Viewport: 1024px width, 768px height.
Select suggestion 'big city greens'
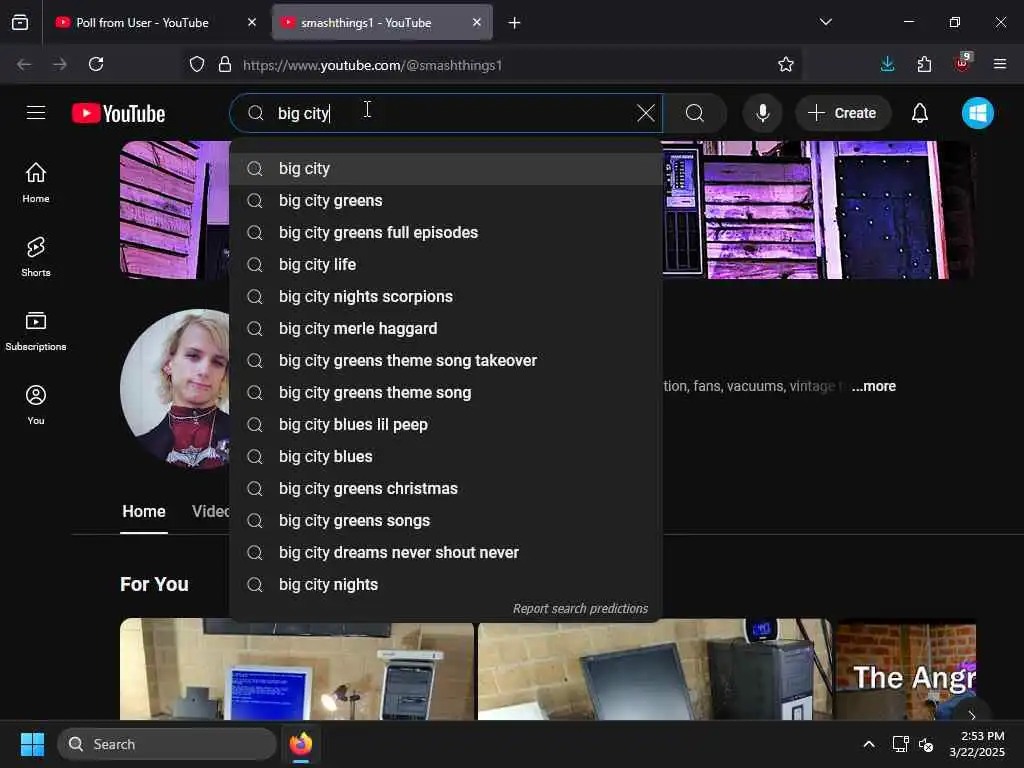tap(446, 200)
